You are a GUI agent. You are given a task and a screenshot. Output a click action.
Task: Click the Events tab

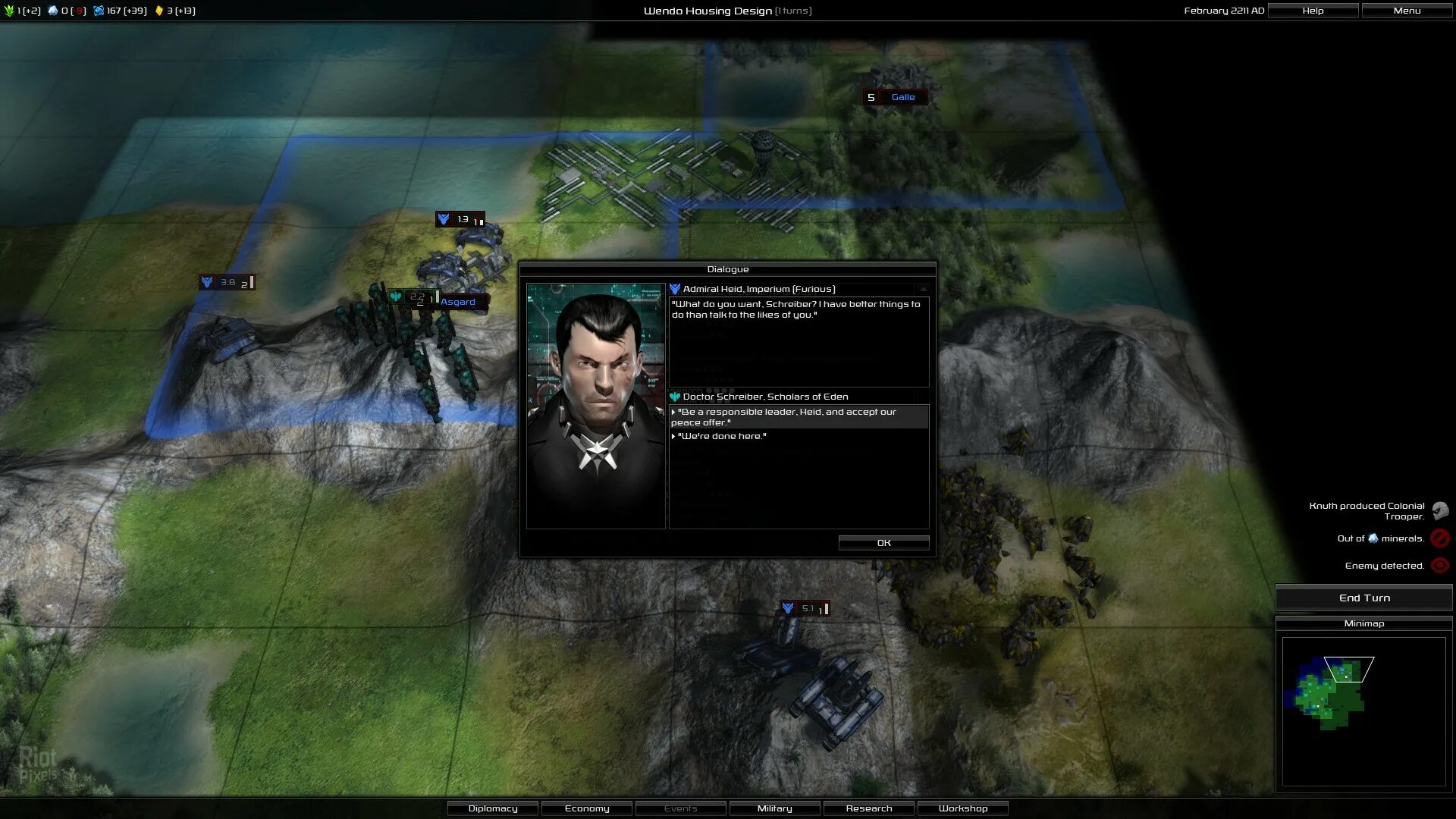tap(680, 808)
